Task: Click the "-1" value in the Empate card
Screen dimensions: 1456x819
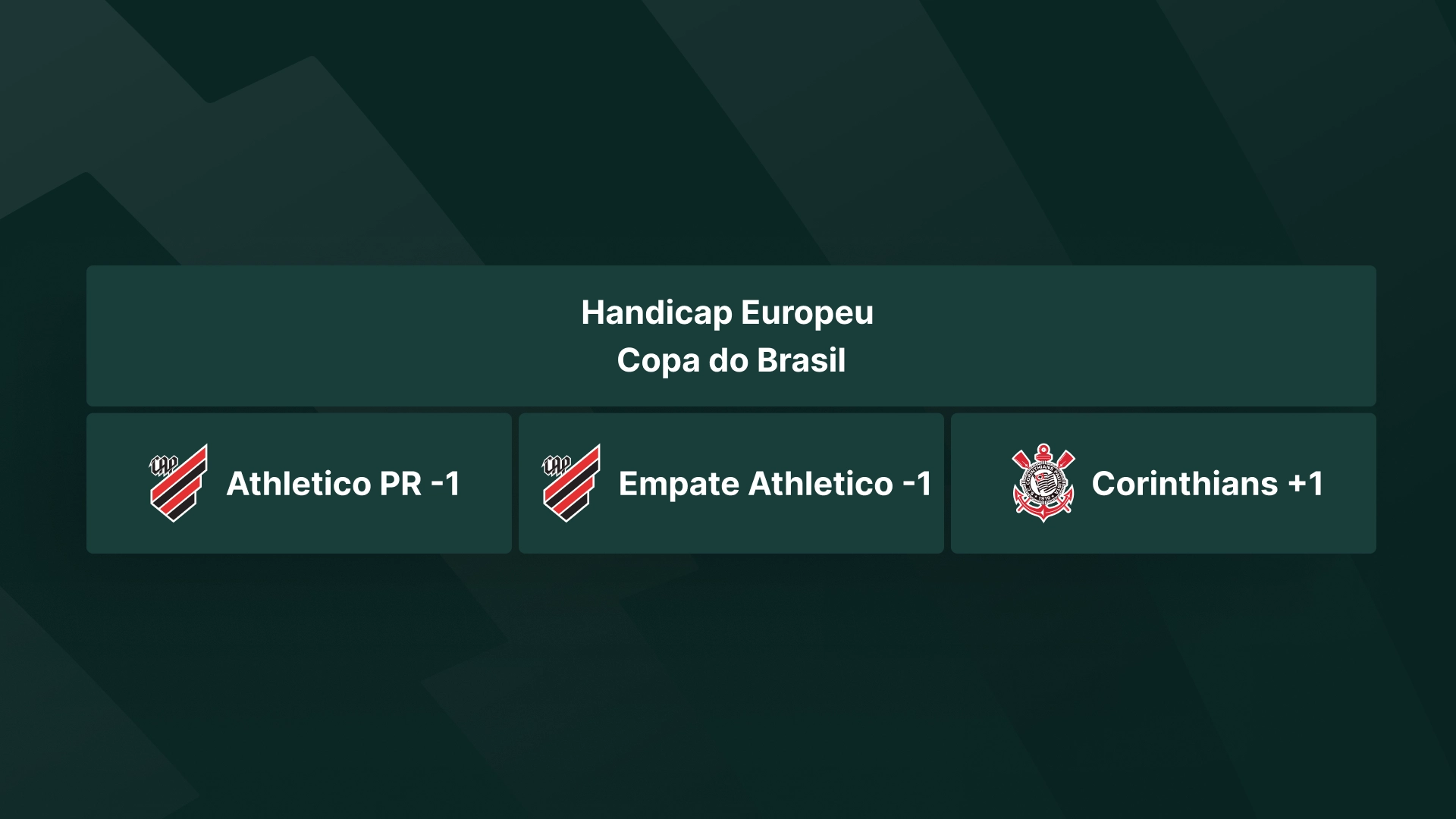Action: (x=917, y=484)
